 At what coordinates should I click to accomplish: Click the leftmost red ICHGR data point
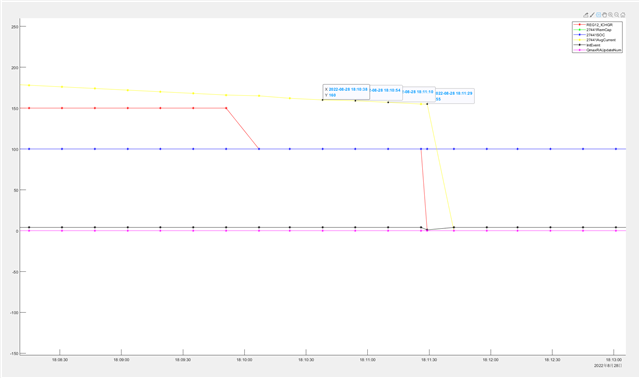29,108
